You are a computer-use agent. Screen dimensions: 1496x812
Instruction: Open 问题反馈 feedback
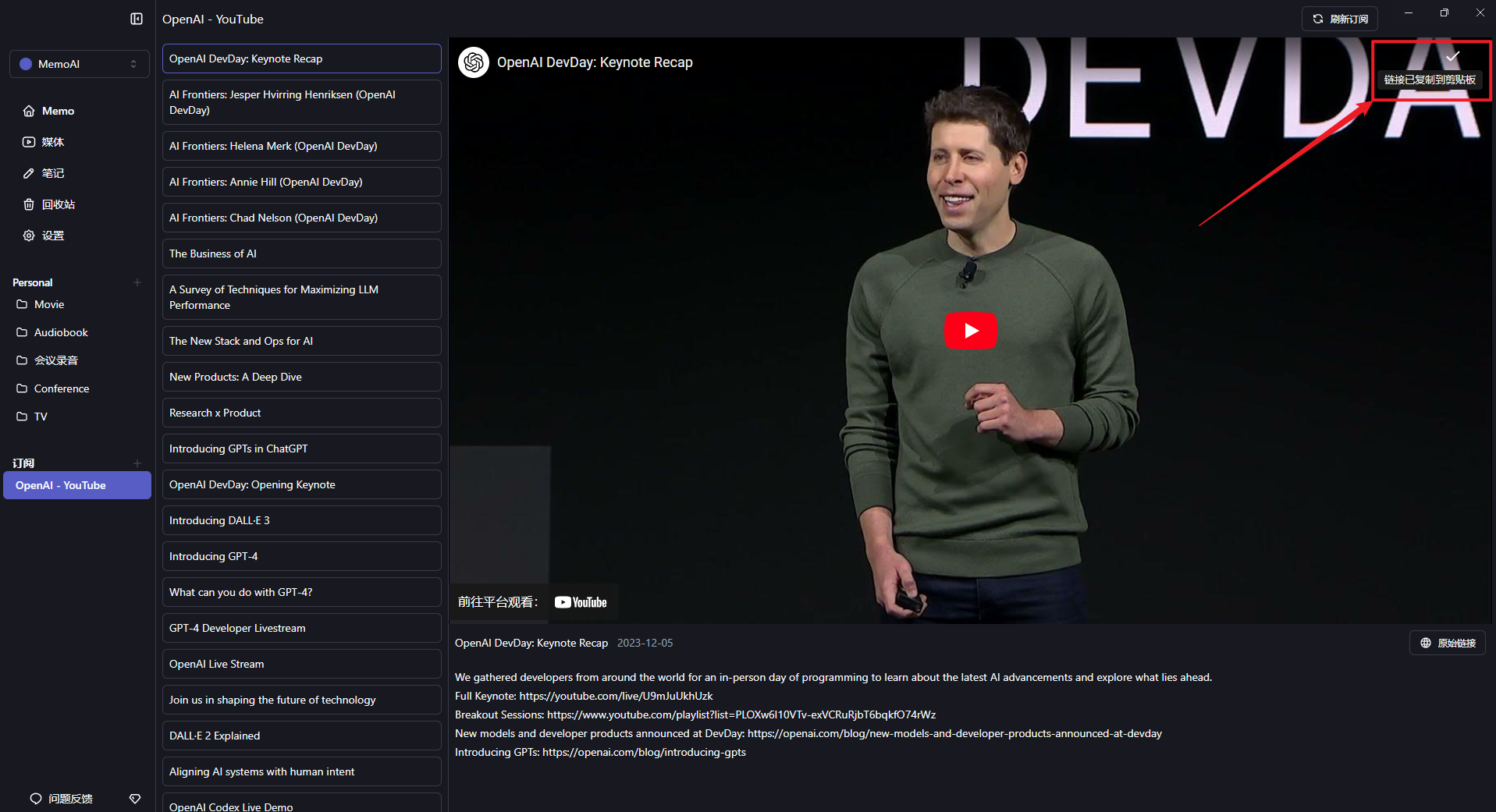62,799
